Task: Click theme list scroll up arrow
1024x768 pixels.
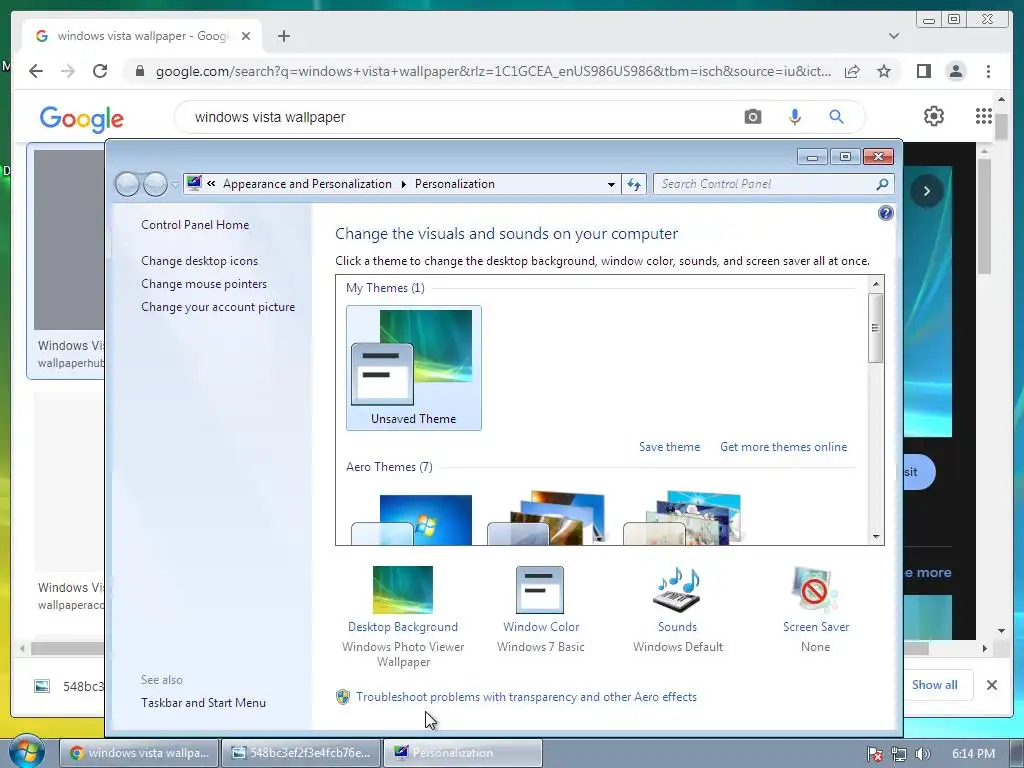Action: coord(876,283)
